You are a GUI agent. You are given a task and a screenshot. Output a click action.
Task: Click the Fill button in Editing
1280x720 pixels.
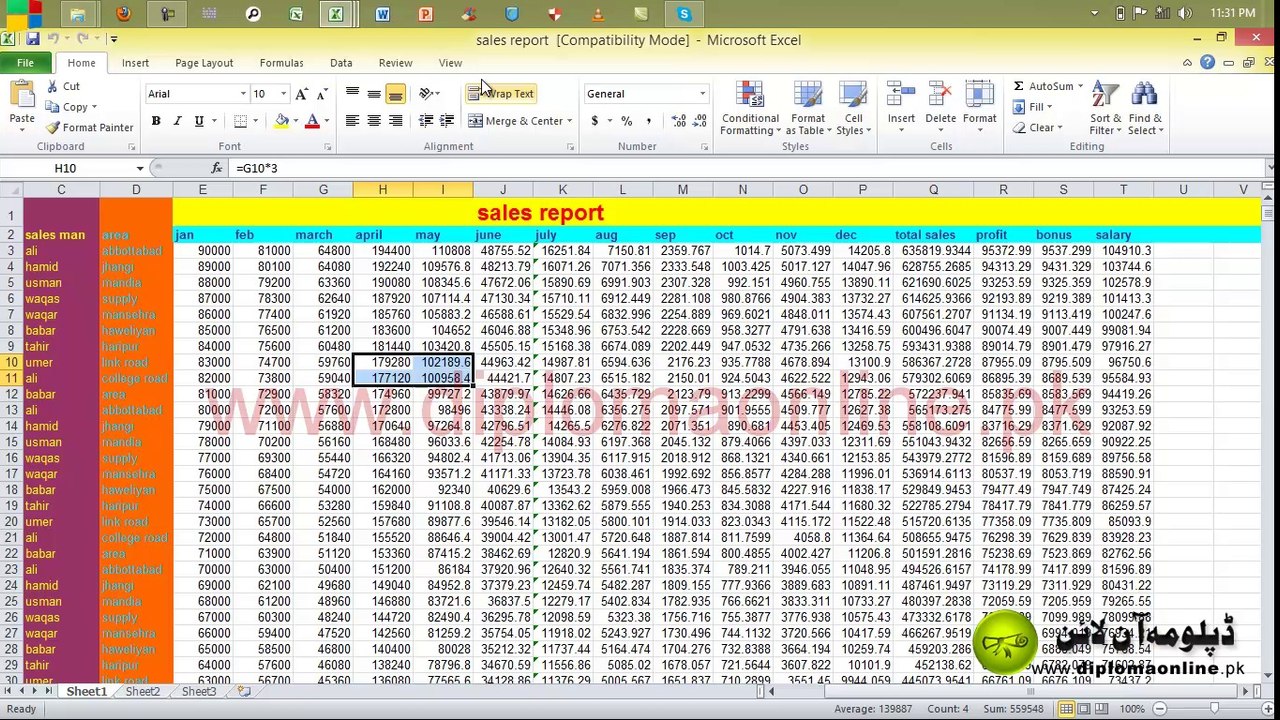(1032, 107)
